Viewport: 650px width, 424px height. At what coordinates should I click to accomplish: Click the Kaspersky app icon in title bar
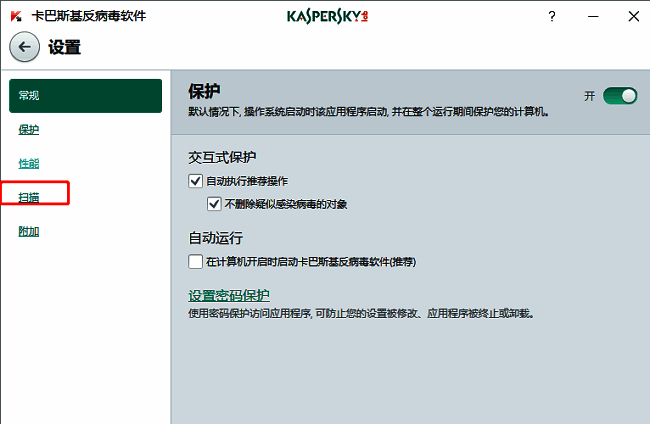click(16, 16)
